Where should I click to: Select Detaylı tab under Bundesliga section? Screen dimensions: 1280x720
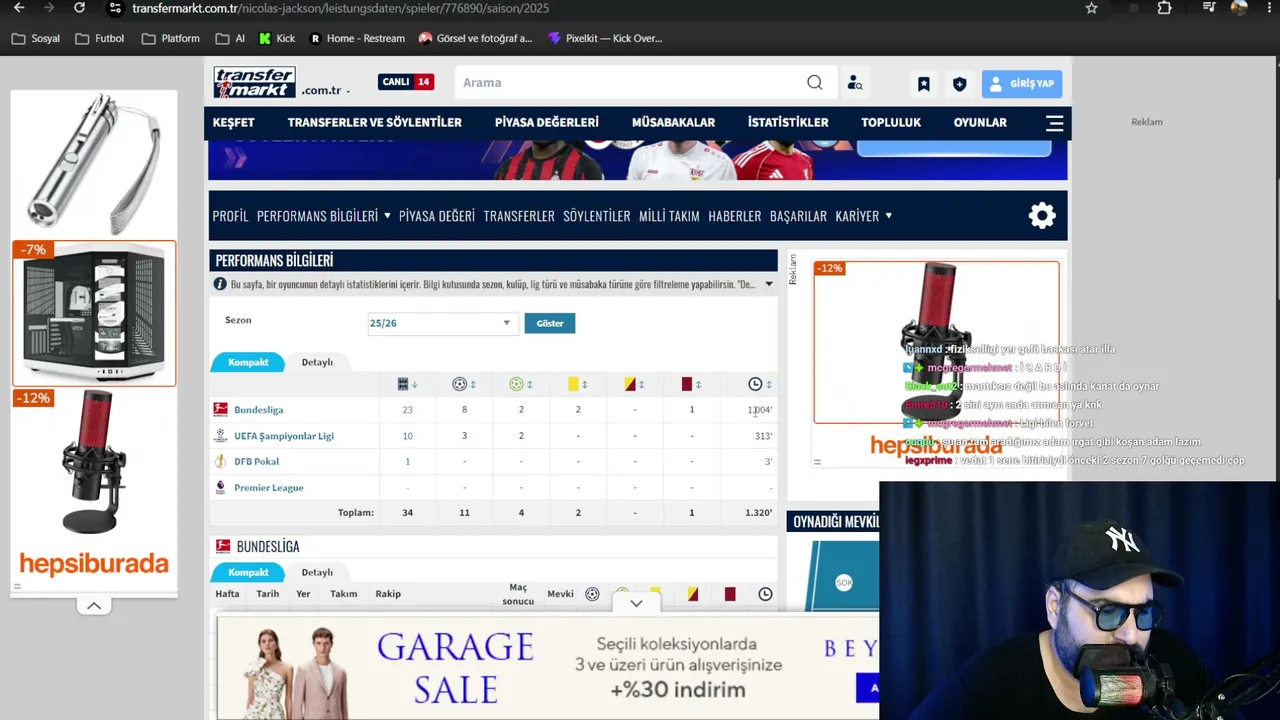[317, 572]
